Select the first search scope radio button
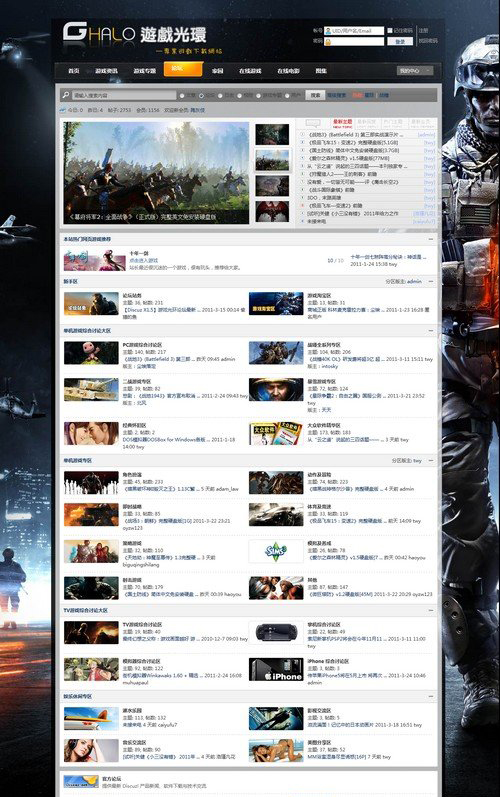Image resolution: width=500 pixels, height=797 pixels. point(182,96)
